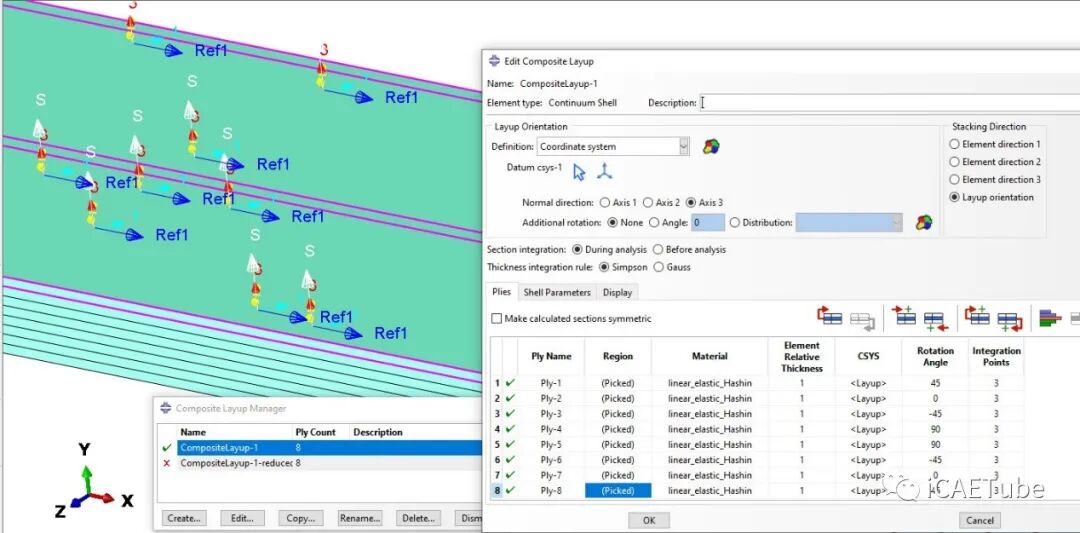Click Ply-3 rotation angle -45 cell

pos(935,413)
